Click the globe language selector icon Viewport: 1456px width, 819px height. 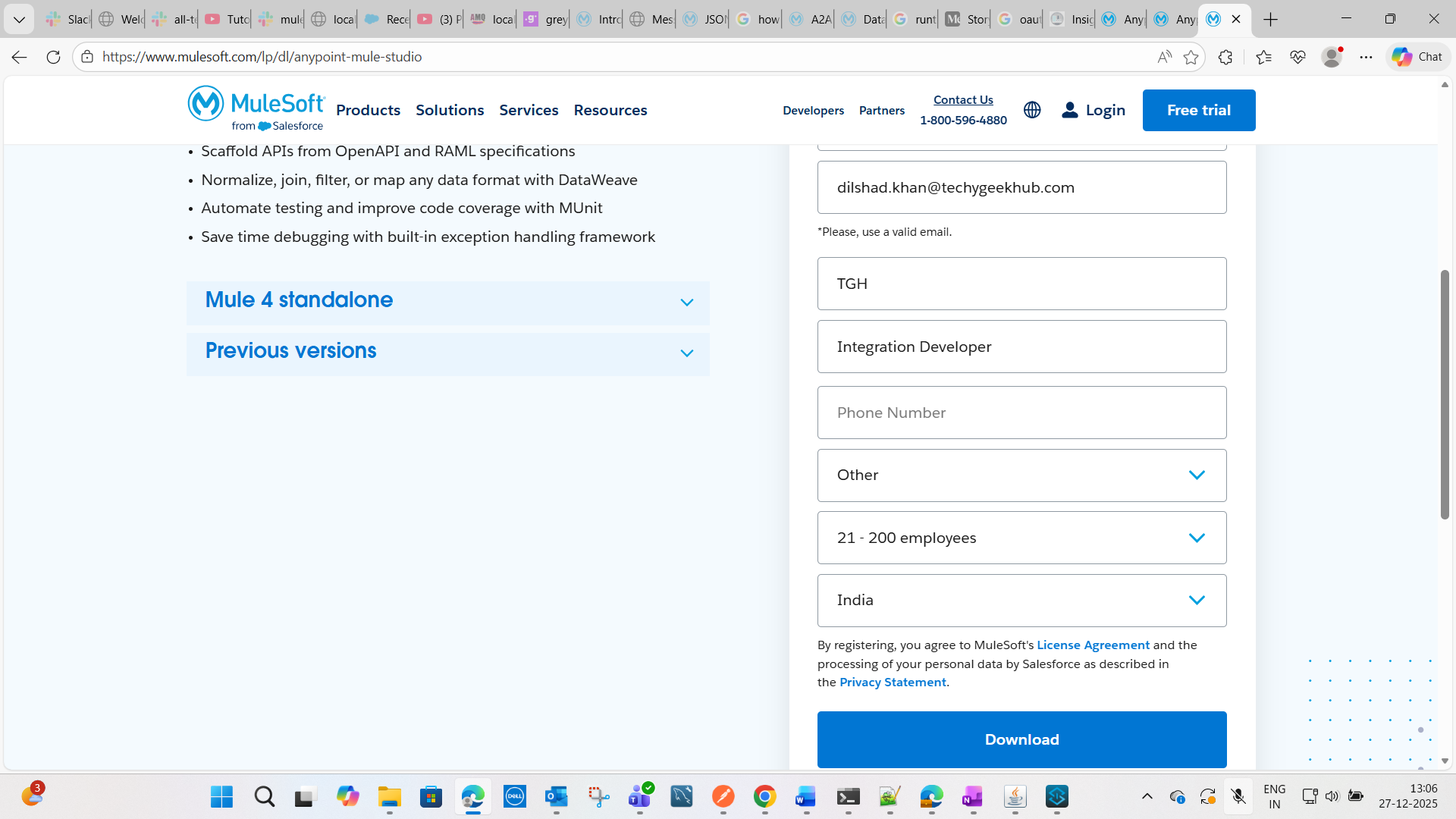pyautogui.click(x=1032, y=110)
